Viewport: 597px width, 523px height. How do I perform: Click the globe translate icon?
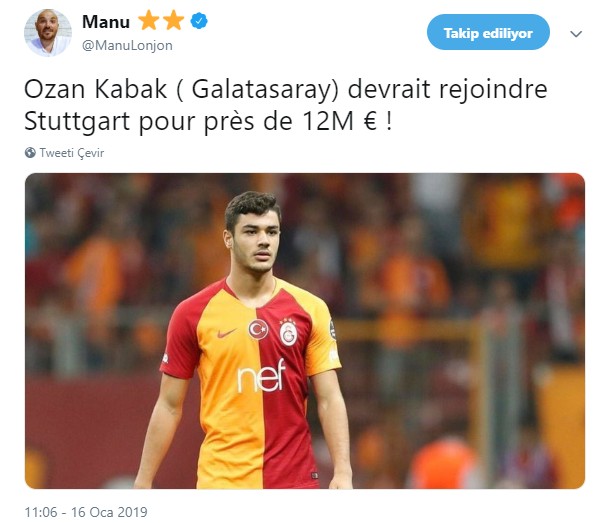point(30,153)
